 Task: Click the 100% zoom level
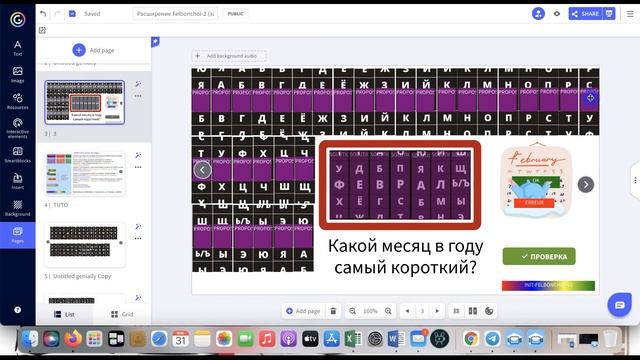[x=370, y=311]
